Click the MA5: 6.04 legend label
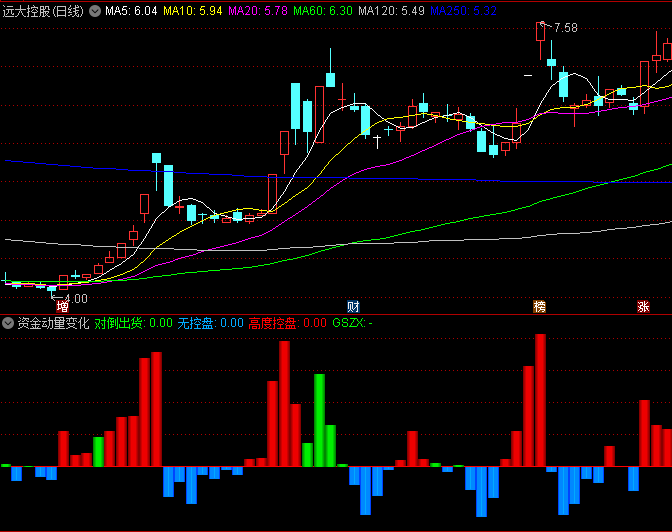 click(131, 11)
